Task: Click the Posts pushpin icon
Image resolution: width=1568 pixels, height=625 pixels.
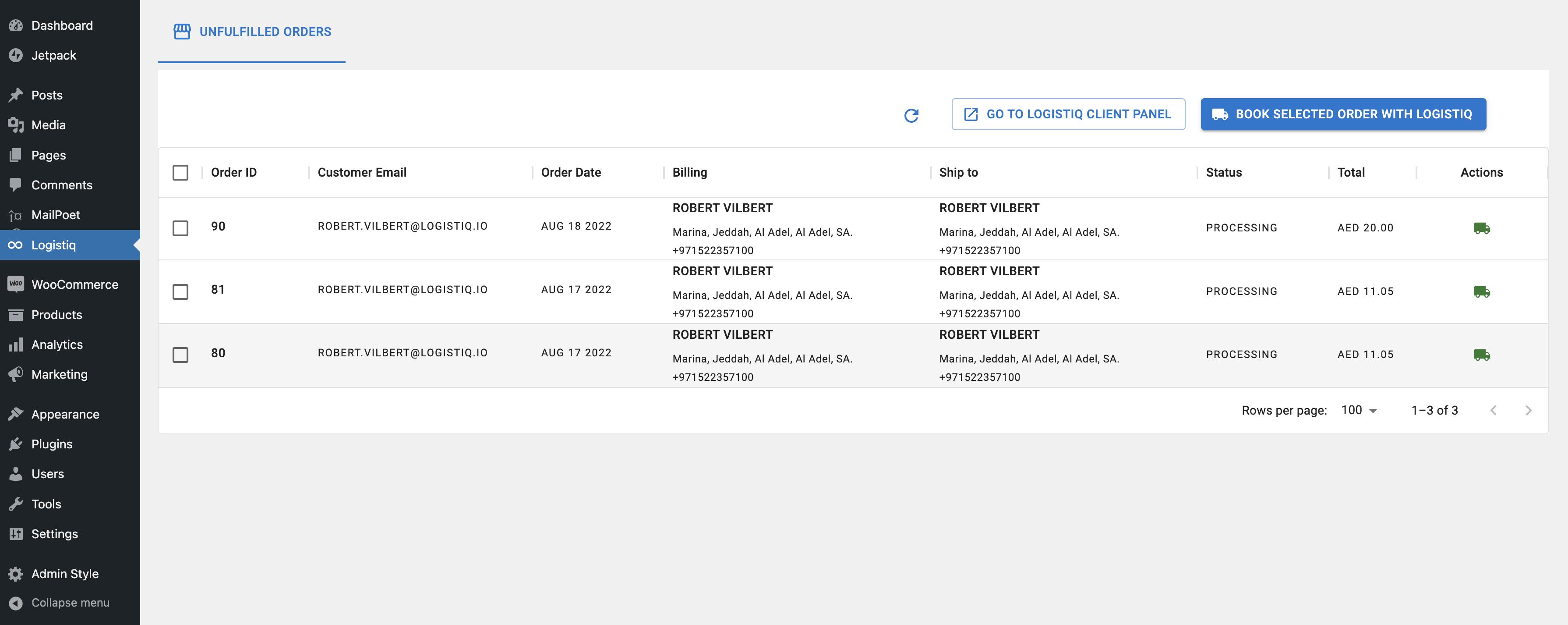Action: click(x=16, y=95)
